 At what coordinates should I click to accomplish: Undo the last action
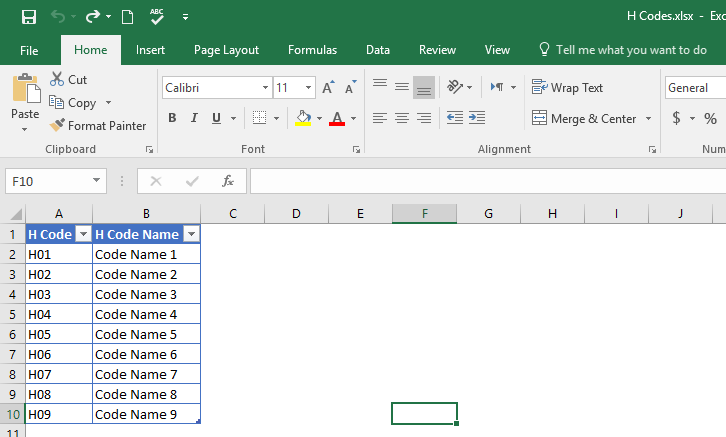[x=58, y=17]
